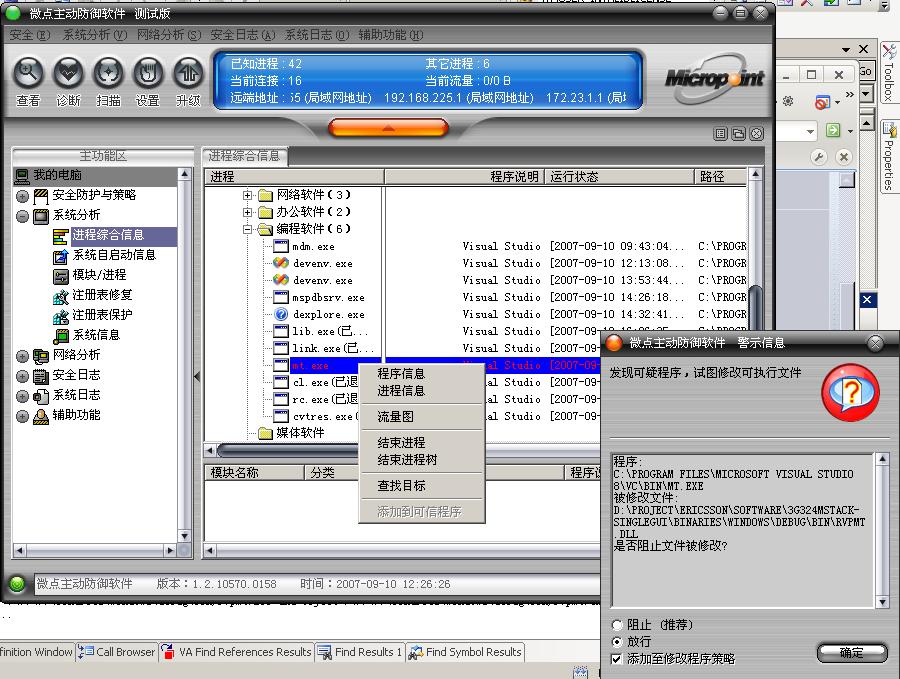Click the mdm.exe window icon
The height and width of the screenshot is (679, 900).
[281, 246]
